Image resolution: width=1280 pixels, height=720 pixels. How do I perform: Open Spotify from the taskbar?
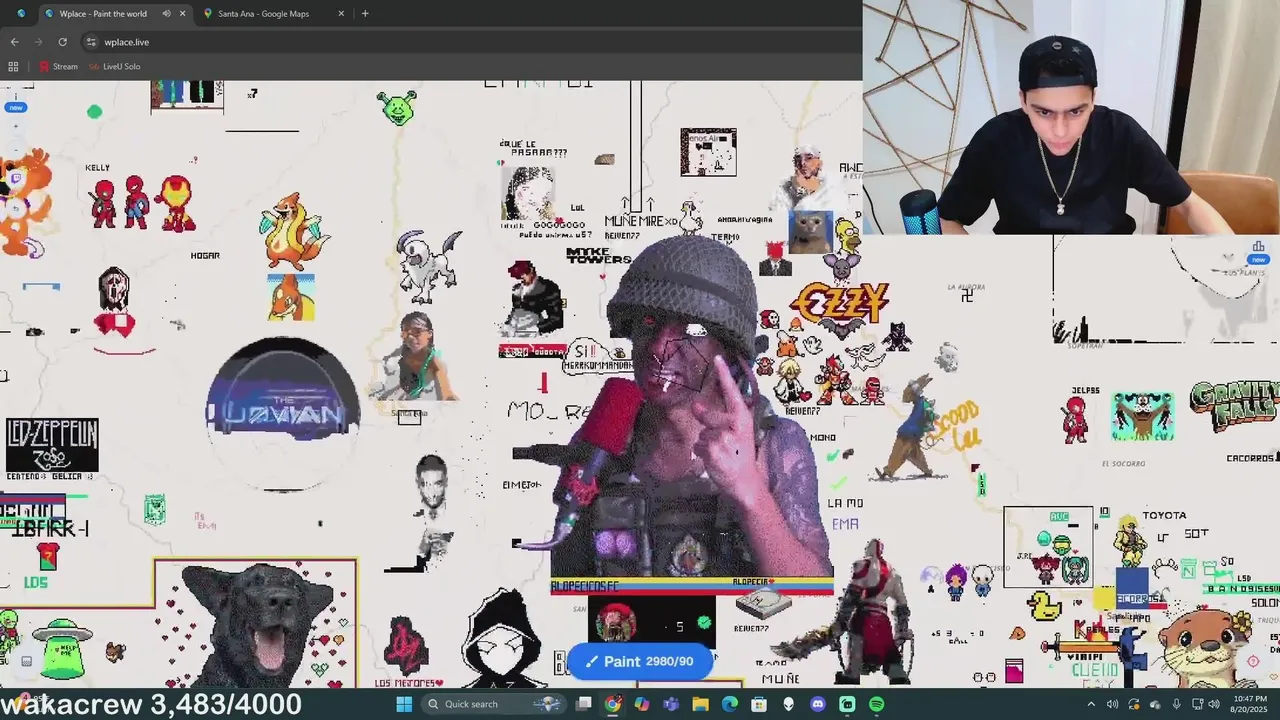pos(877,704)
